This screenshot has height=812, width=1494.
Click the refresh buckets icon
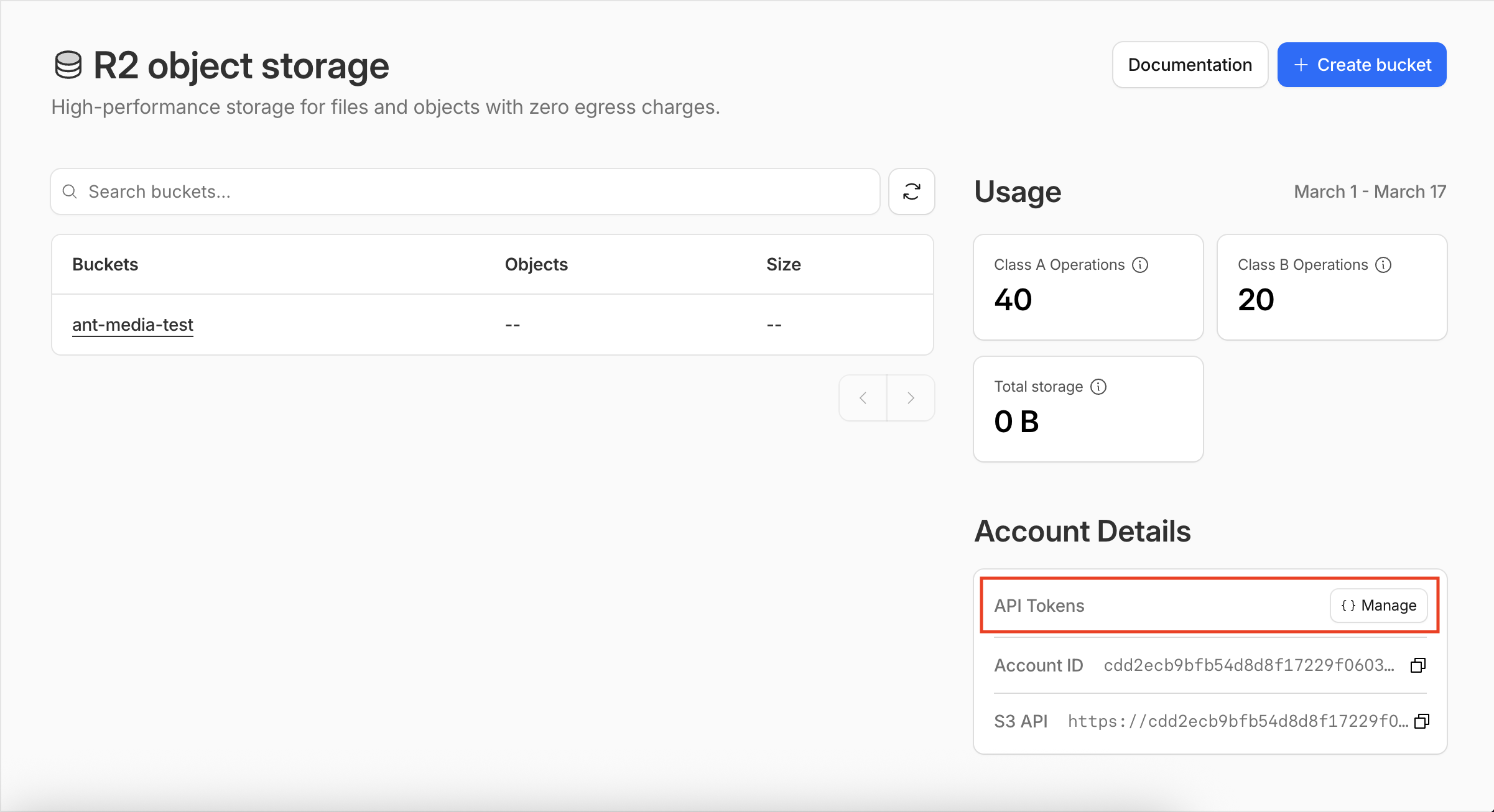[x=911, y=191]
